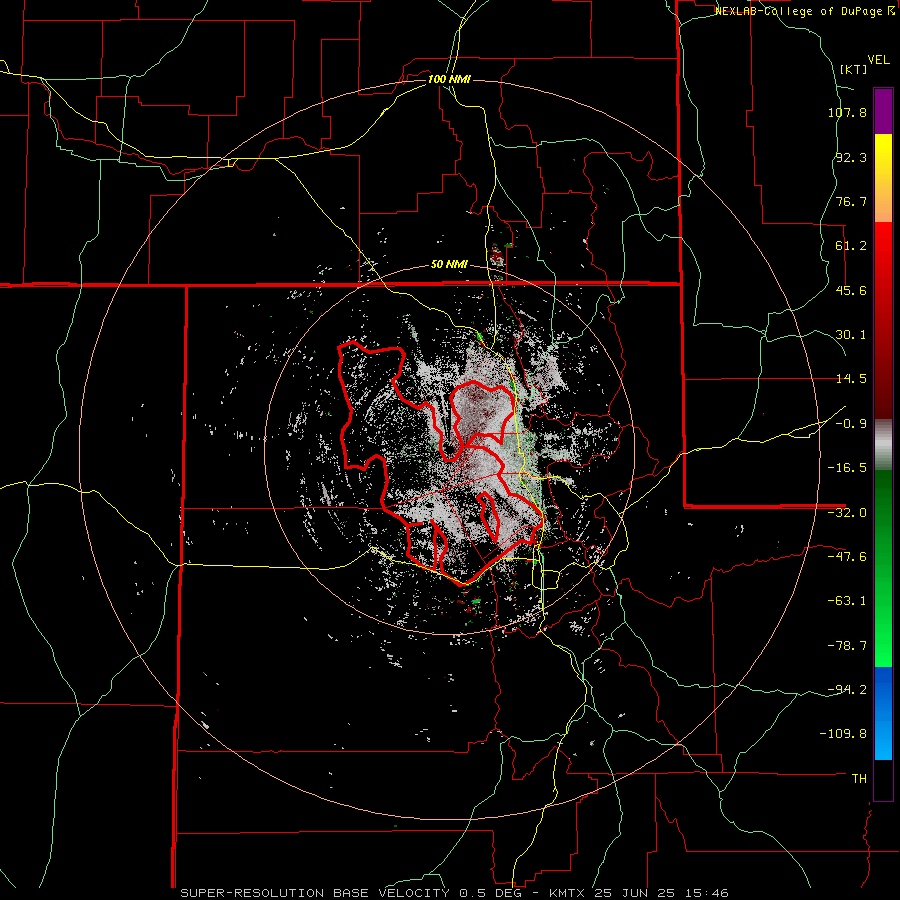Click the 92.3 velocity legend value

click(x=851, y=157)
